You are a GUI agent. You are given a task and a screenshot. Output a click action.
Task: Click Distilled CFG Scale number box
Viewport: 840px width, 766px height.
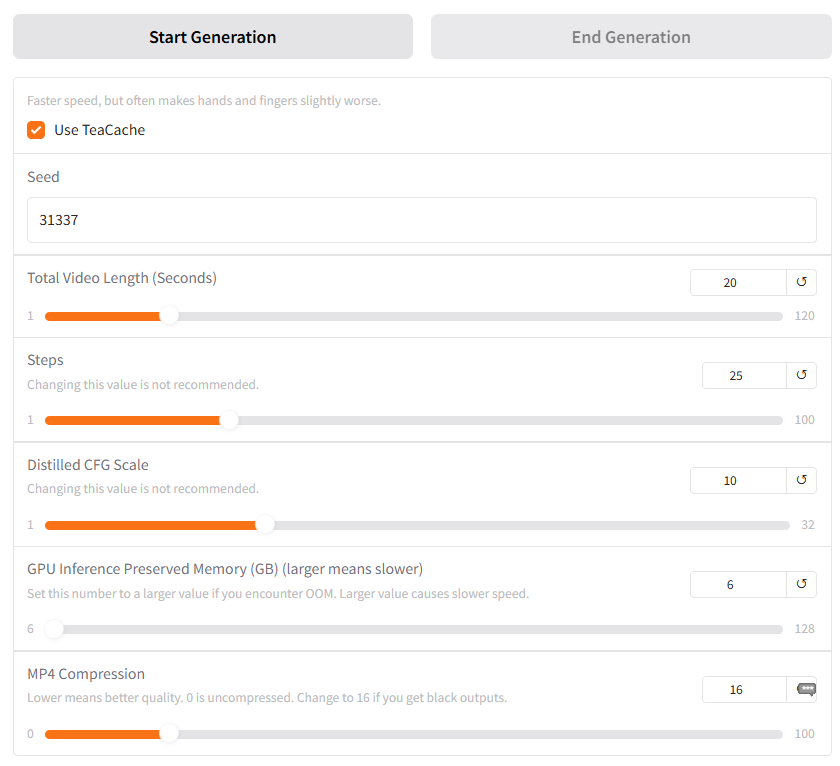pyautogui.click(x=738, y=480)
